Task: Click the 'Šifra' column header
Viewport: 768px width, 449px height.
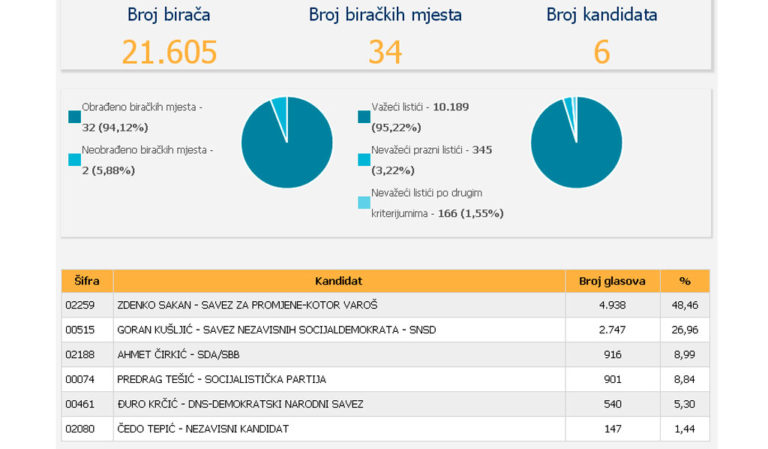Action: 87,281
